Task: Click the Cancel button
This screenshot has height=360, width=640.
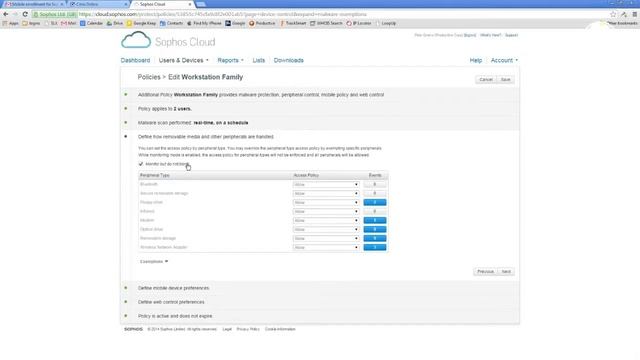Action: tap(486, 80)
